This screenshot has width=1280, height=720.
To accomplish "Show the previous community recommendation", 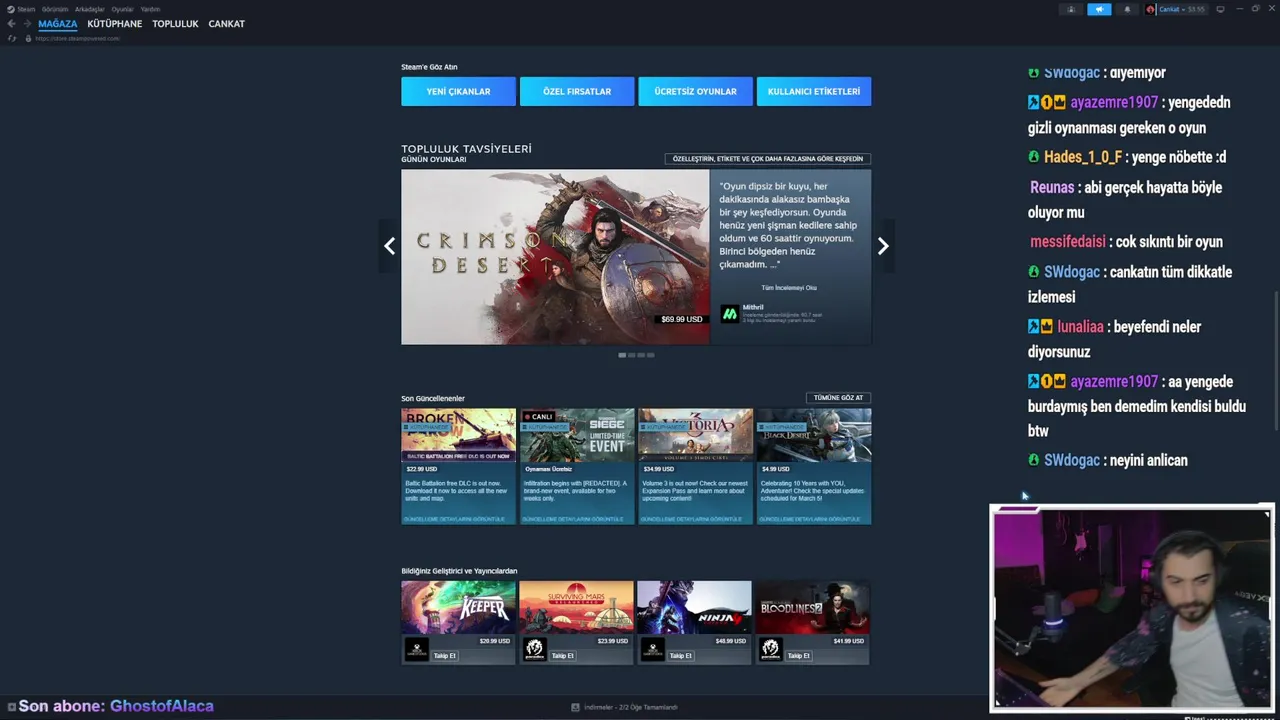I will point(389,246).
